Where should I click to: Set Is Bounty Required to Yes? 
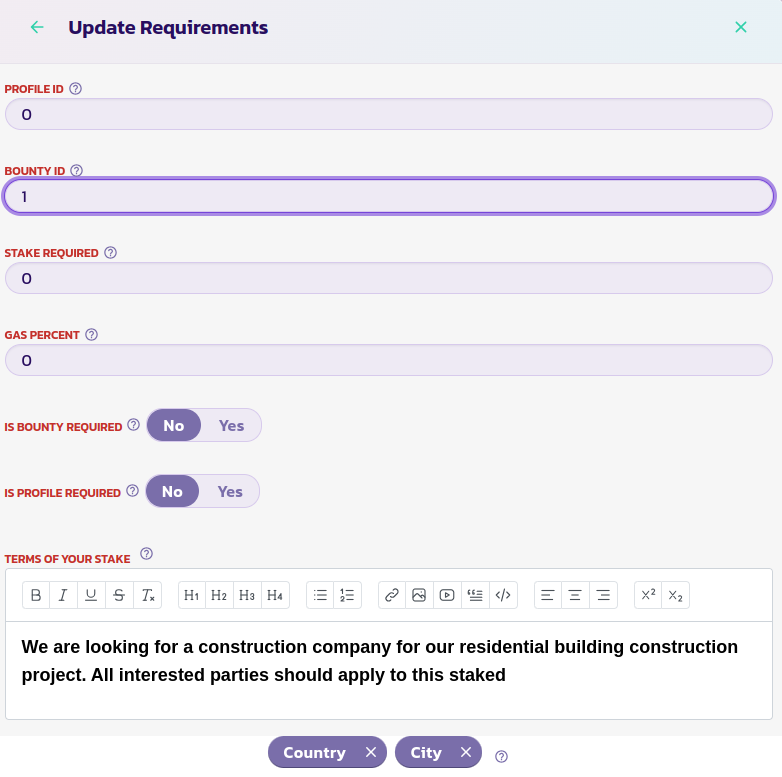pyautogui.click(x=231, y=425)
